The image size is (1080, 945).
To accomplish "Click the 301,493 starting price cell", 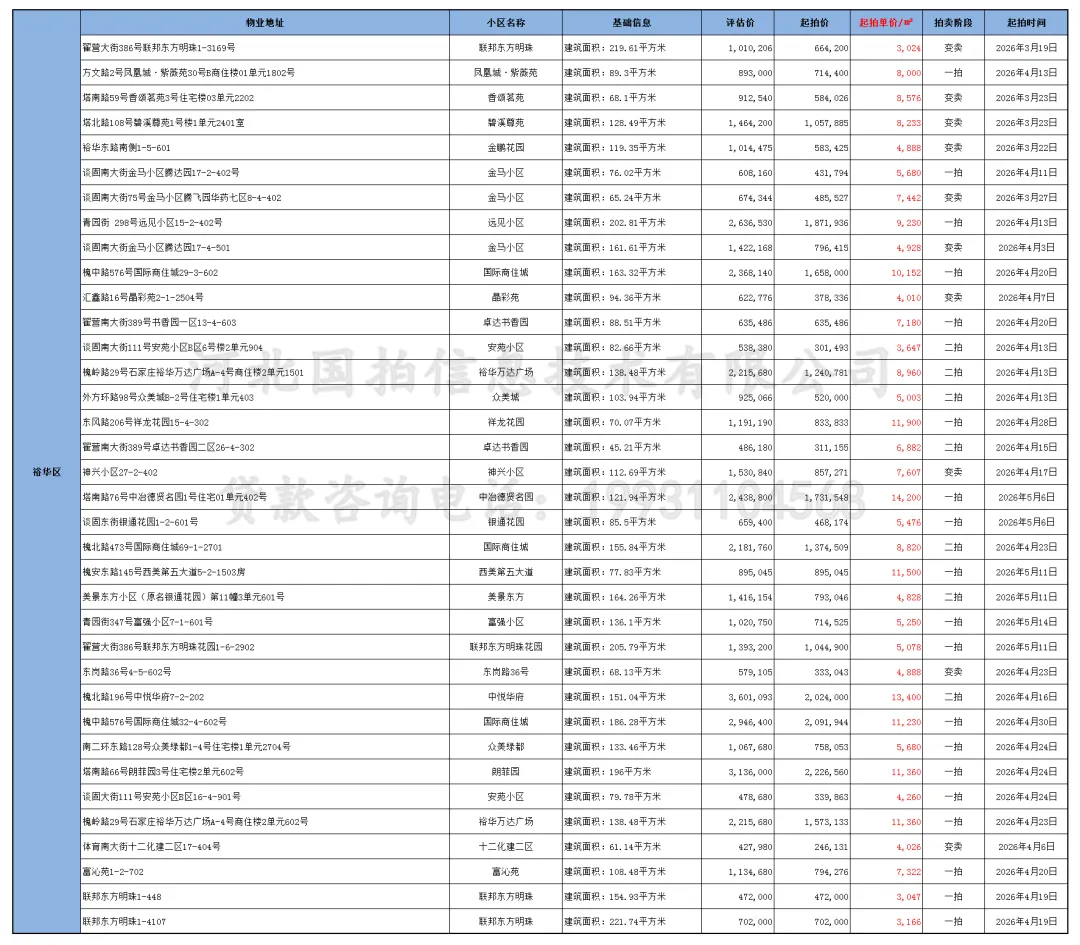I will pos(812,348).
